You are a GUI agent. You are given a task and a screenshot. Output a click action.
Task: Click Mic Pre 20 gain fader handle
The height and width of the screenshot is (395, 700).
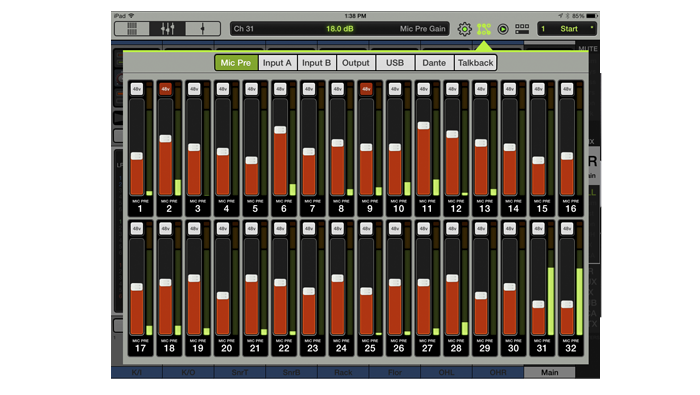coord(223,296)
